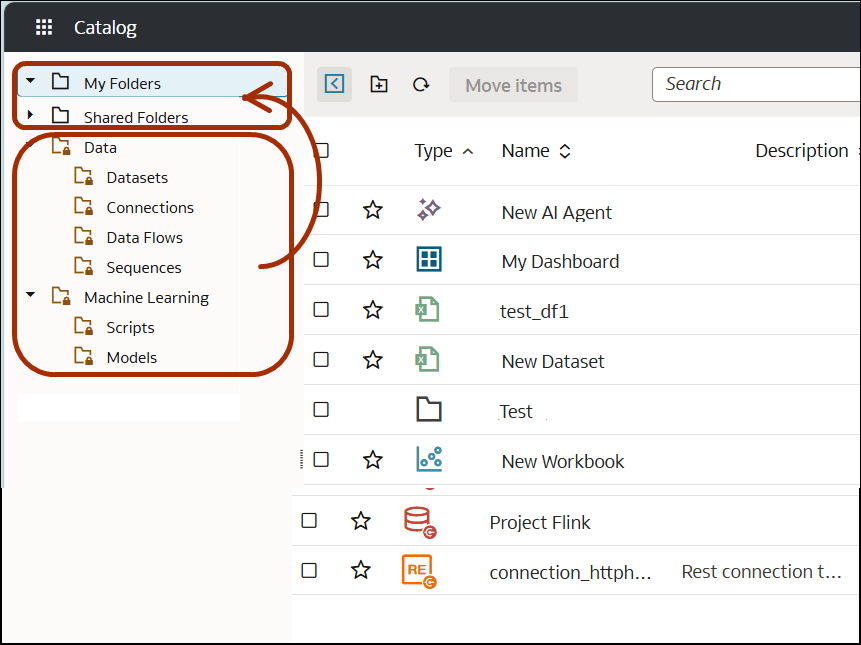Collapse the My Folders tree node

coord(29,82)
